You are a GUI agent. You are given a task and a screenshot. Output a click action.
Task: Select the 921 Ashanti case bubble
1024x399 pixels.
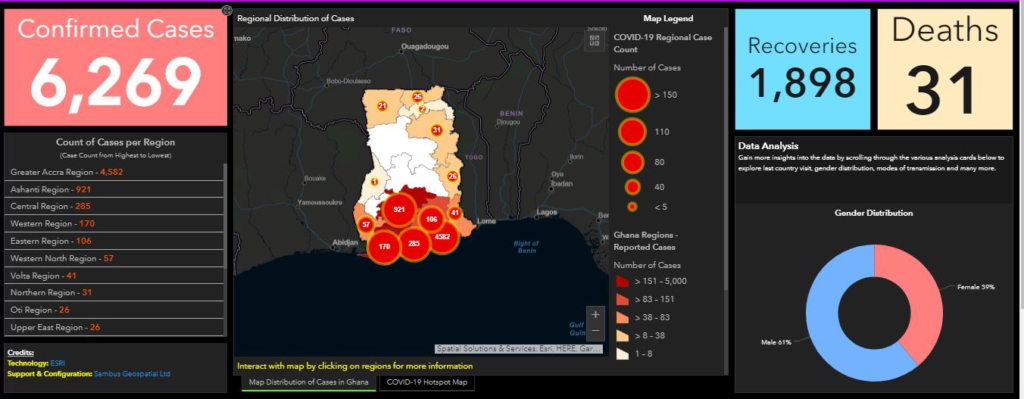click(x=399, y=210)
